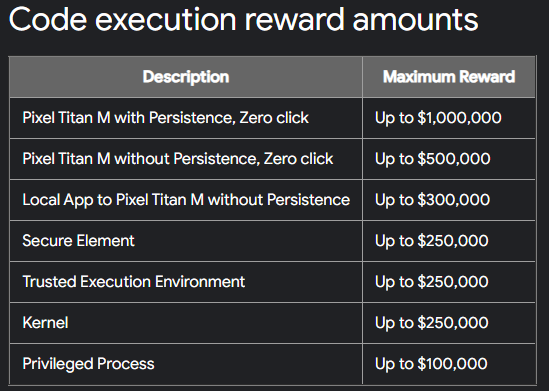Select the Maximum Reward column header

coord(449,77)
